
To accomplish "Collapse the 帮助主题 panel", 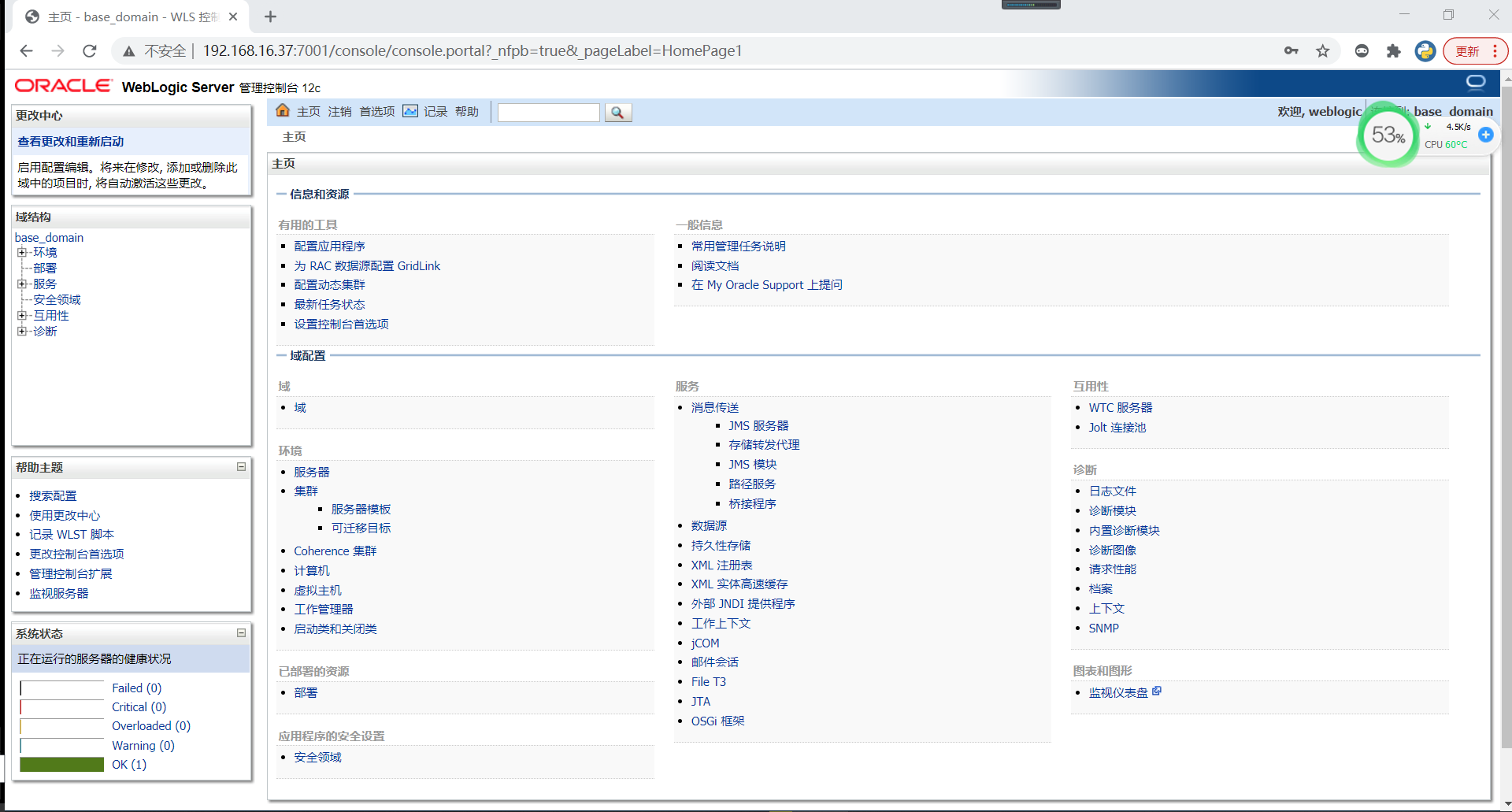I will (242, 467).
